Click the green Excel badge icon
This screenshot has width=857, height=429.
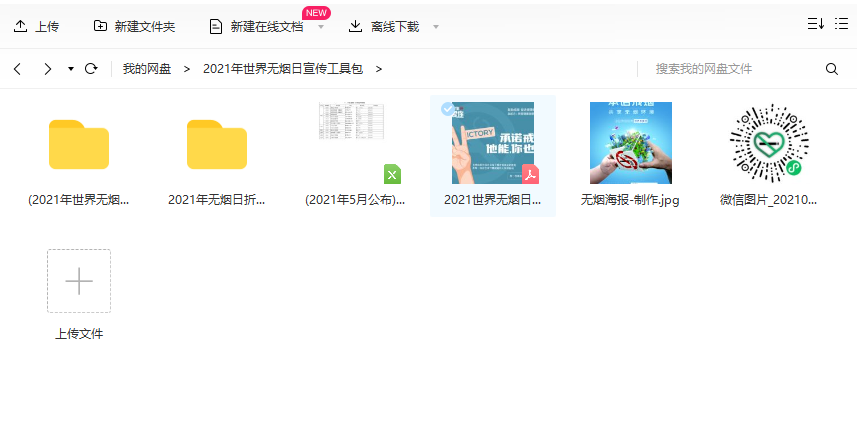392,174
